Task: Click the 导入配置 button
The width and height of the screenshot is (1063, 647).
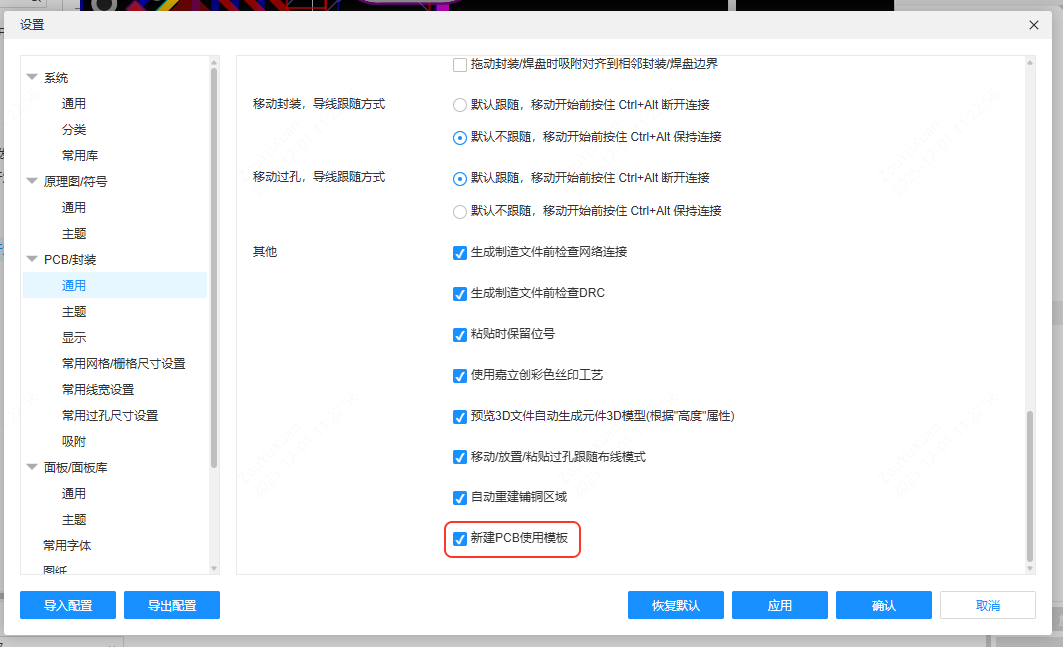Action: coord(67,604)
